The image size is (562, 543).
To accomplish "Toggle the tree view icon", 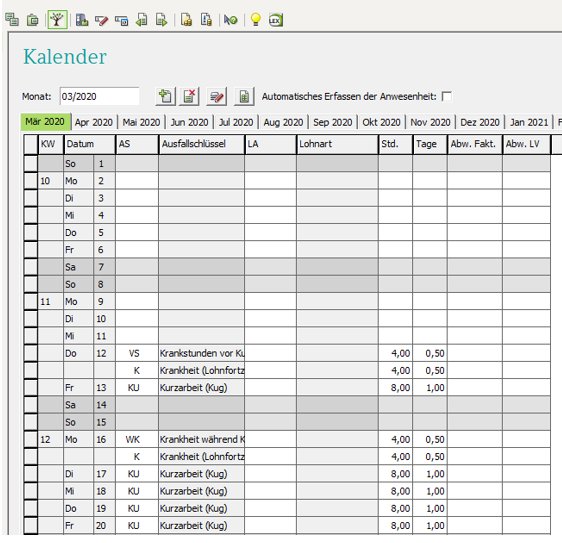I will [57, 19].
